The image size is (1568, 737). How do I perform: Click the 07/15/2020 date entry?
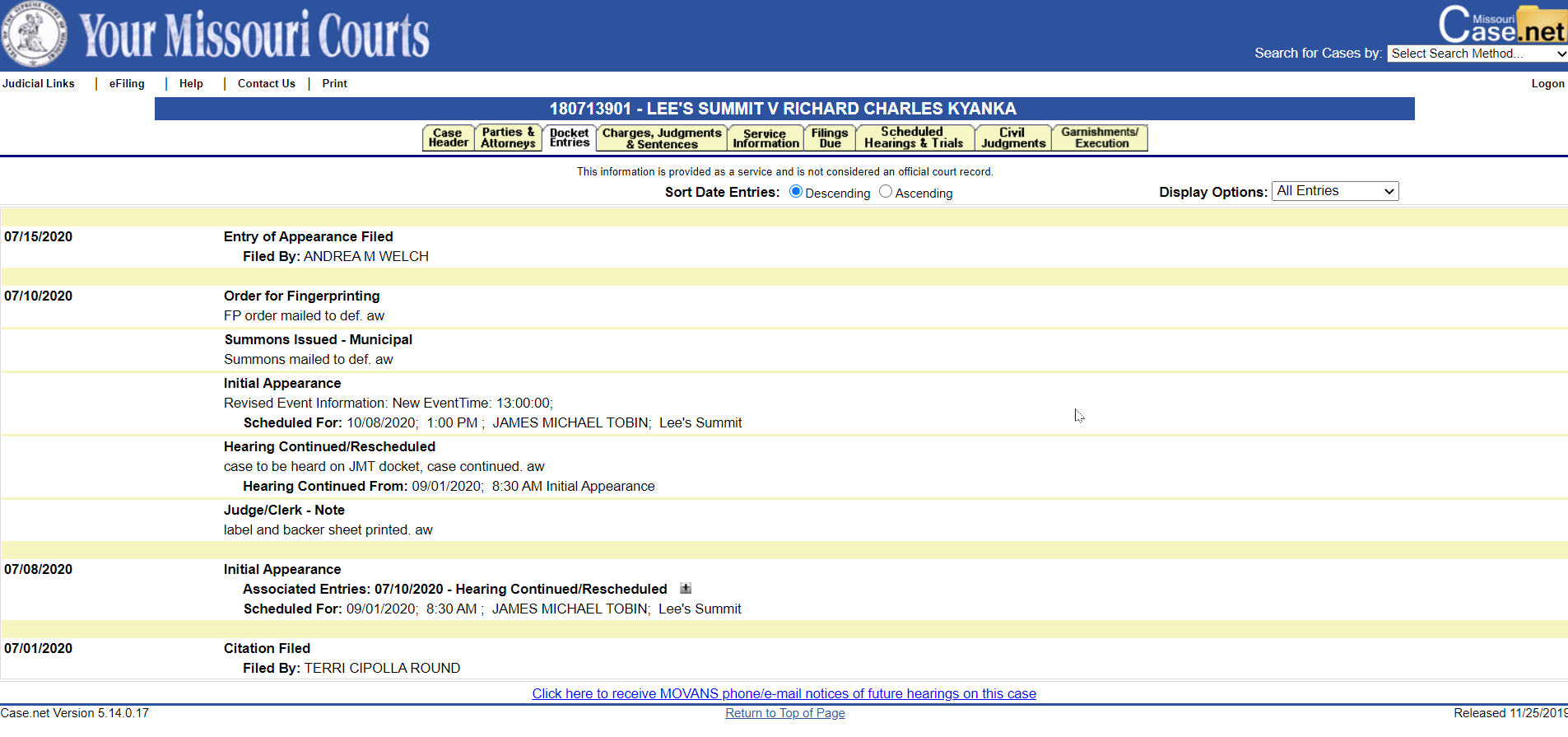38,236
